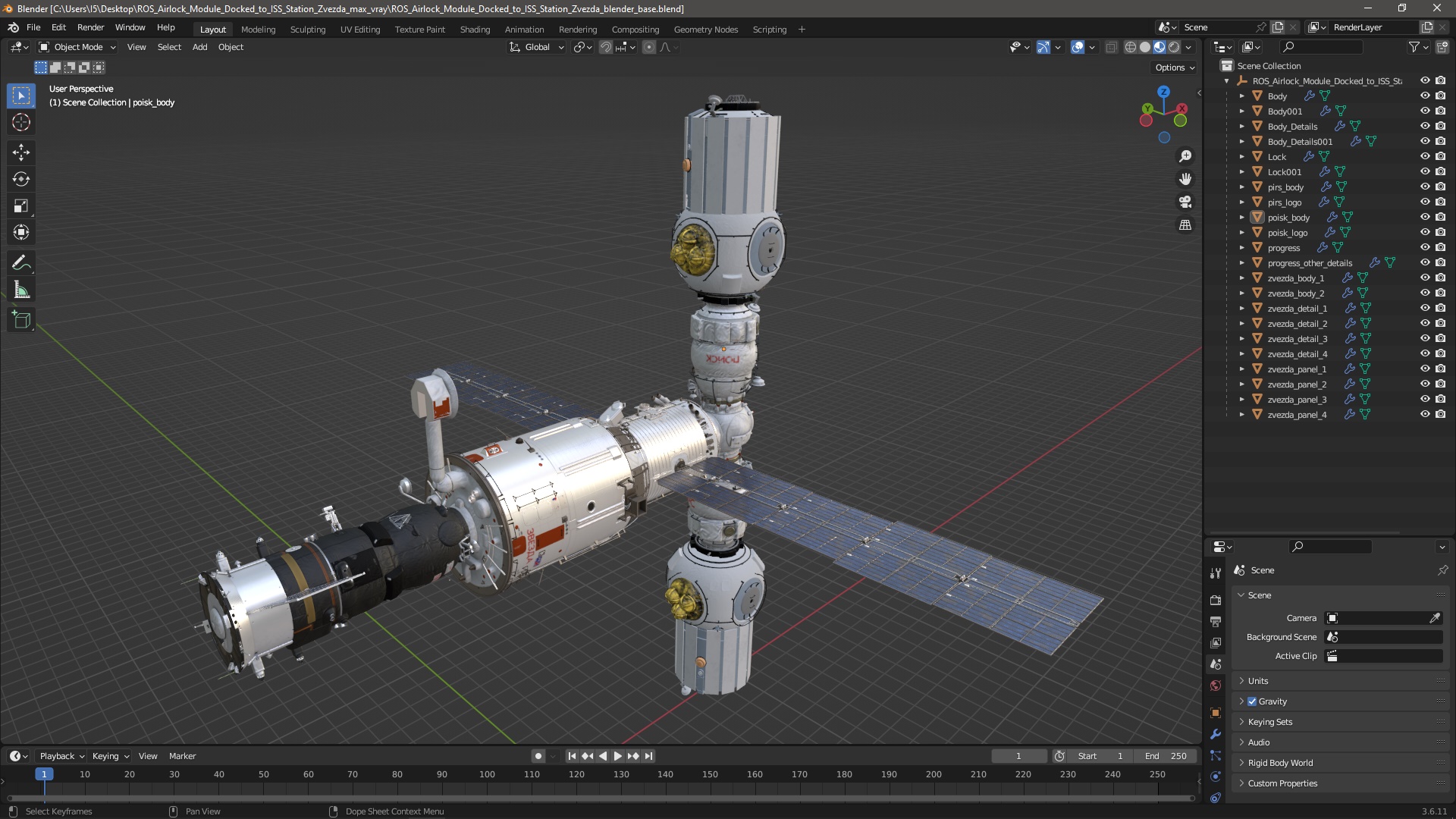1456x819 pixels.
Task: Open the Output properties tab
Action: point(1216,621)
